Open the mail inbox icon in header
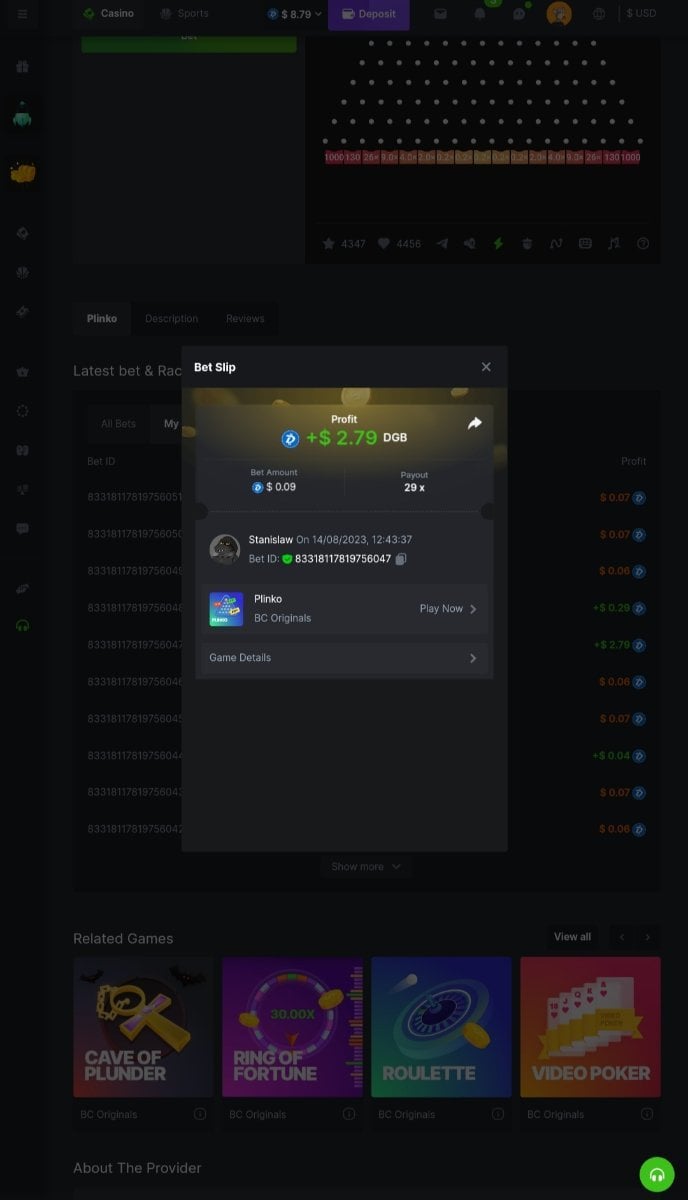 [x=440, y=14]
